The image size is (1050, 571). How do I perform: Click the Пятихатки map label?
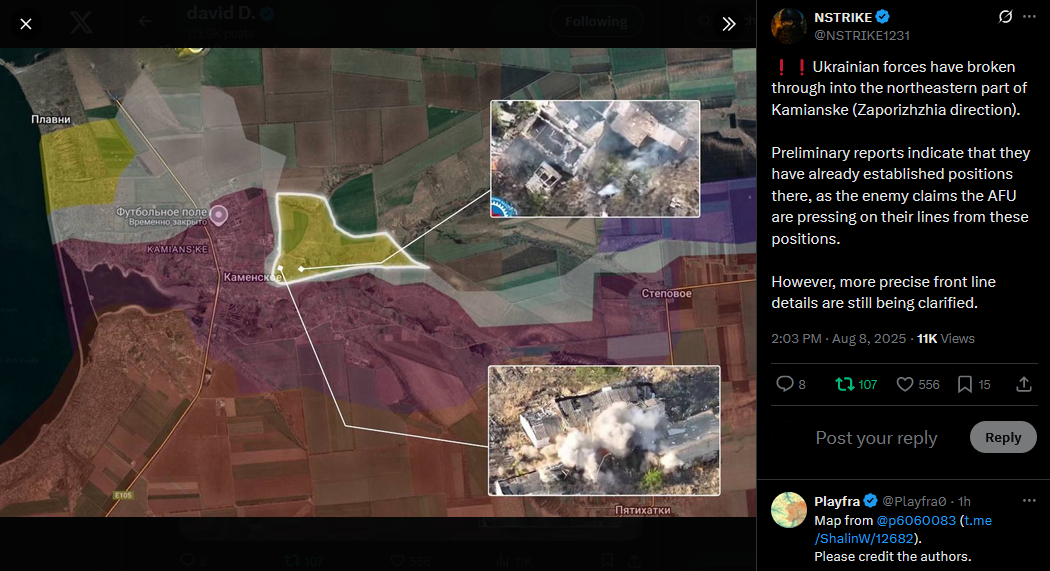point(643,510)
